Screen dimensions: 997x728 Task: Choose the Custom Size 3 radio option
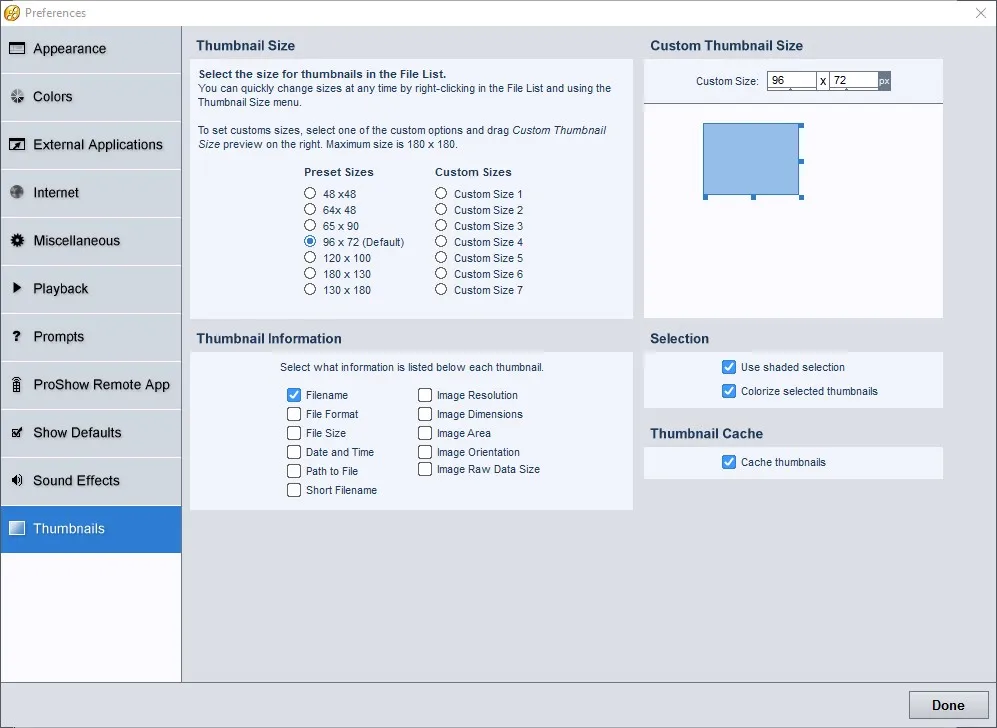pyautogui.click(x=441, y=225)
